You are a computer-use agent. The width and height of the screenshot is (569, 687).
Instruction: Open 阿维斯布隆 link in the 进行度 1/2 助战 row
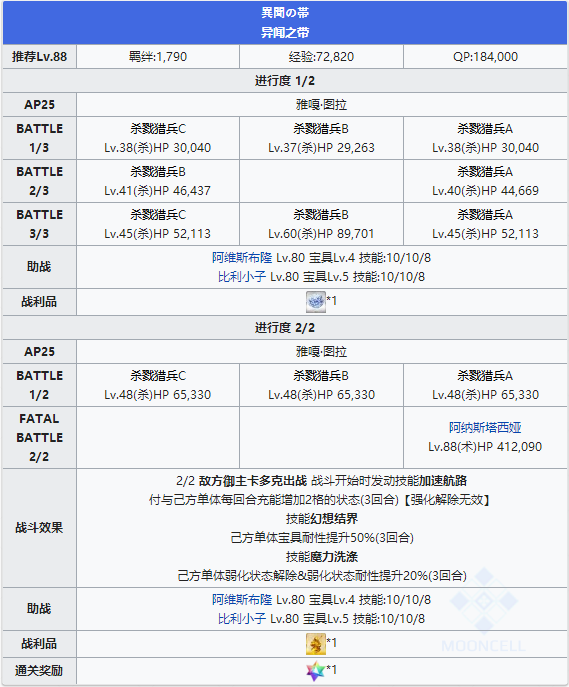pyautogui.click(x=242, y=258)
